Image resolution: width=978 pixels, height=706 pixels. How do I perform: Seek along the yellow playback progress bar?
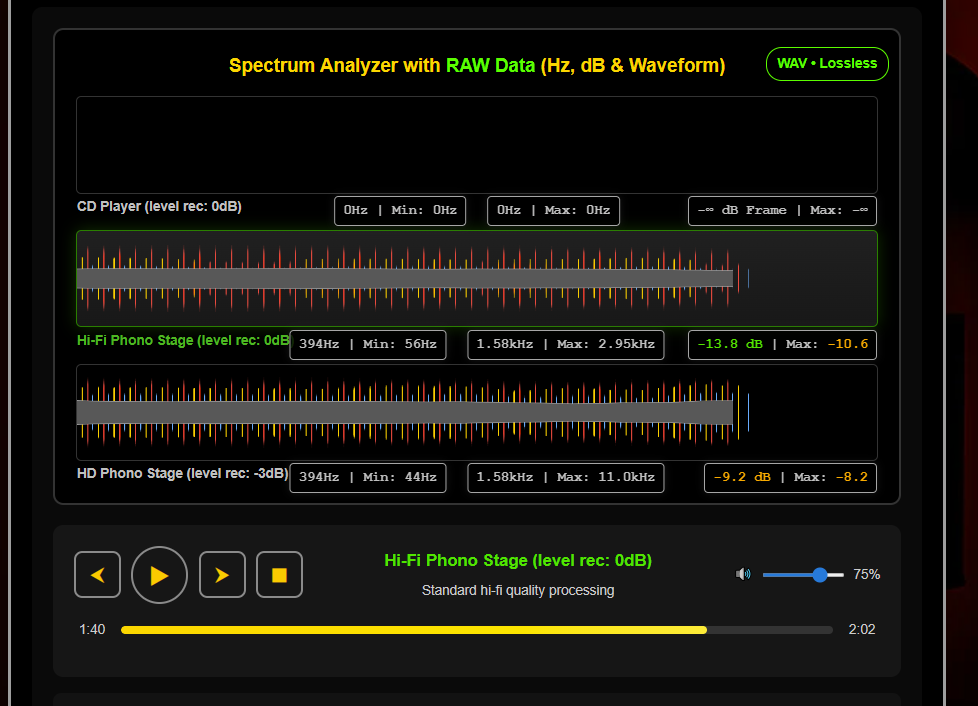477,630
